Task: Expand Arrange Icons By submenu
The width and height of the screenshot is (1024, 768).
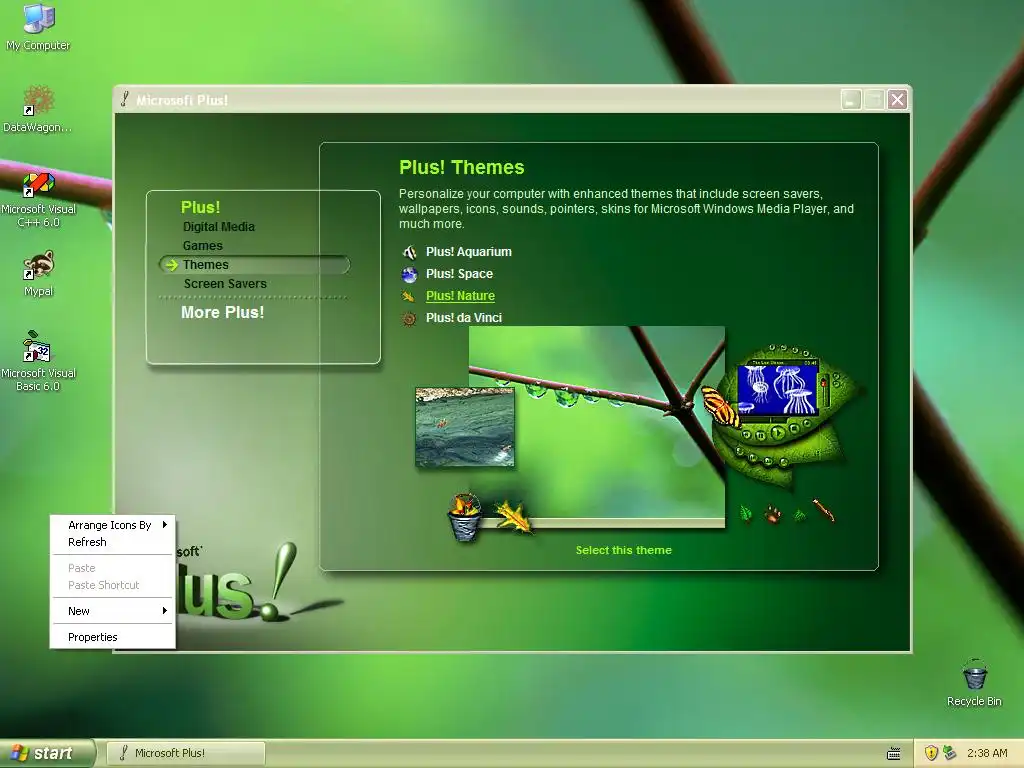Action: pyautogui.click(x=113, y=525)
